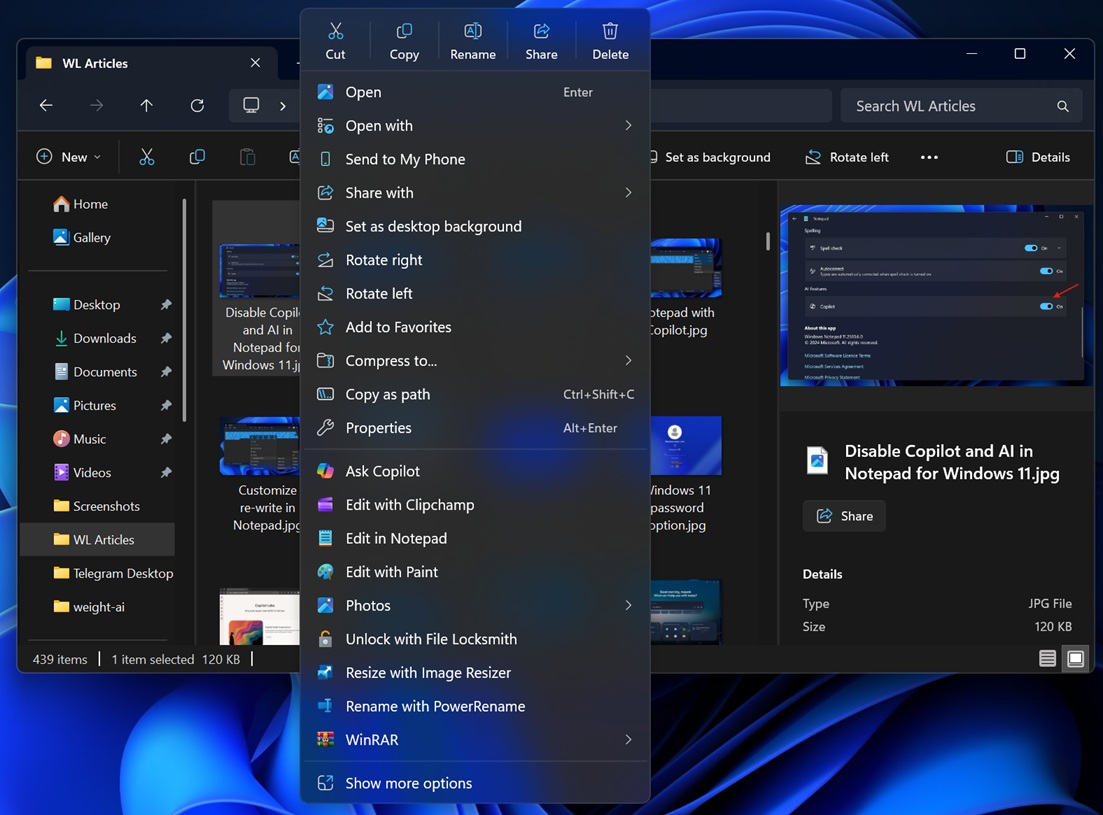Rename the file using the Rename icon
This screenshot has width=1103, height=815.
coord(472,40)
